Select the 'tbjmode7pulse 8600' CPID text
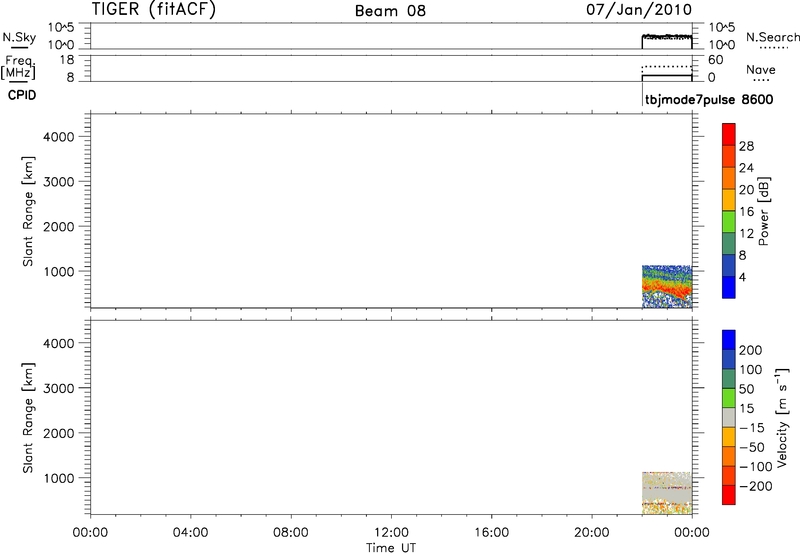 [709, 99]
